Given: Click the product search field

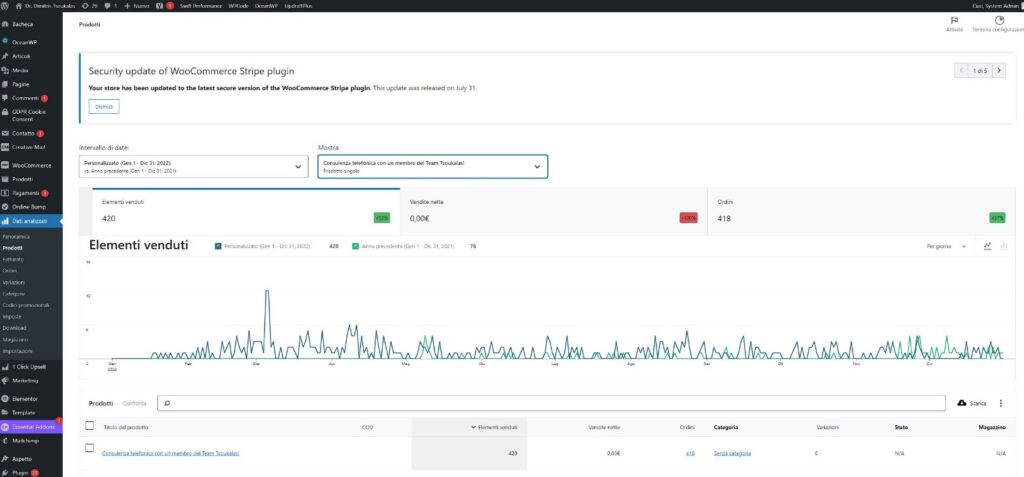Looking at the screenshot, I should pyautogui.click(x=551, y=403).
